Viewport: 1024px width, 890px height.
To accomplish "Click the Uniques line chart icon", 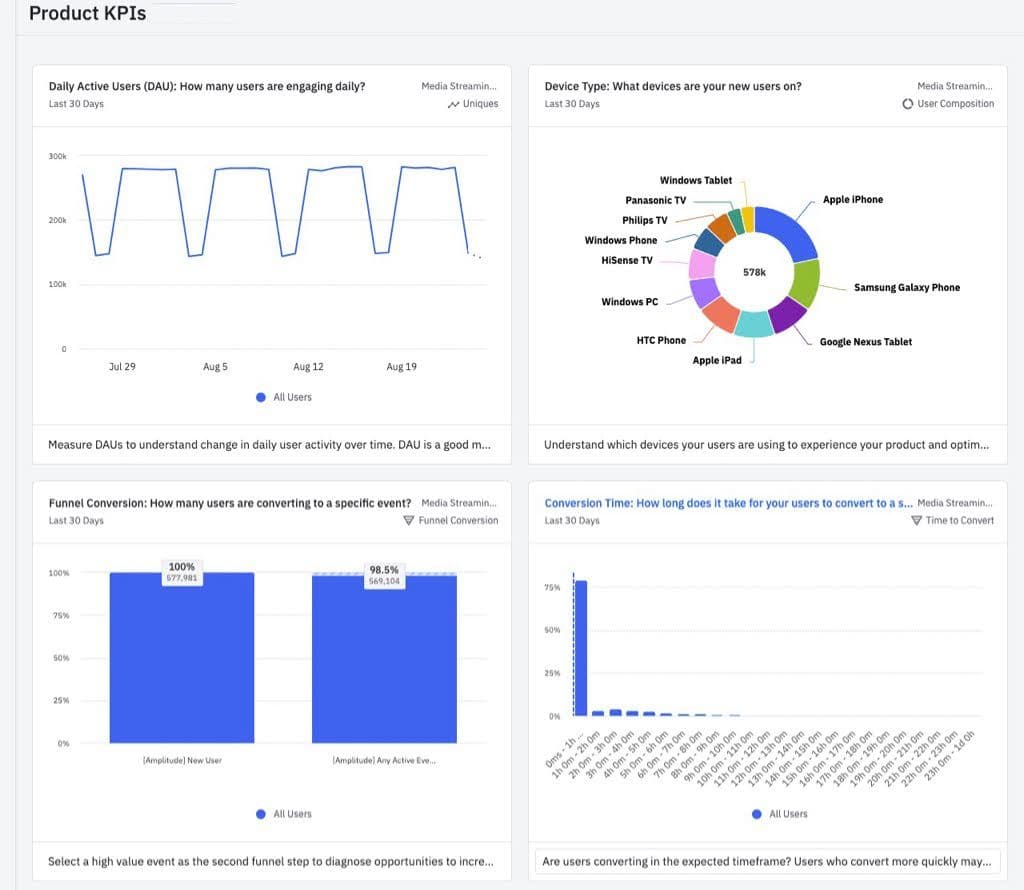I will [x=454, y=104].
